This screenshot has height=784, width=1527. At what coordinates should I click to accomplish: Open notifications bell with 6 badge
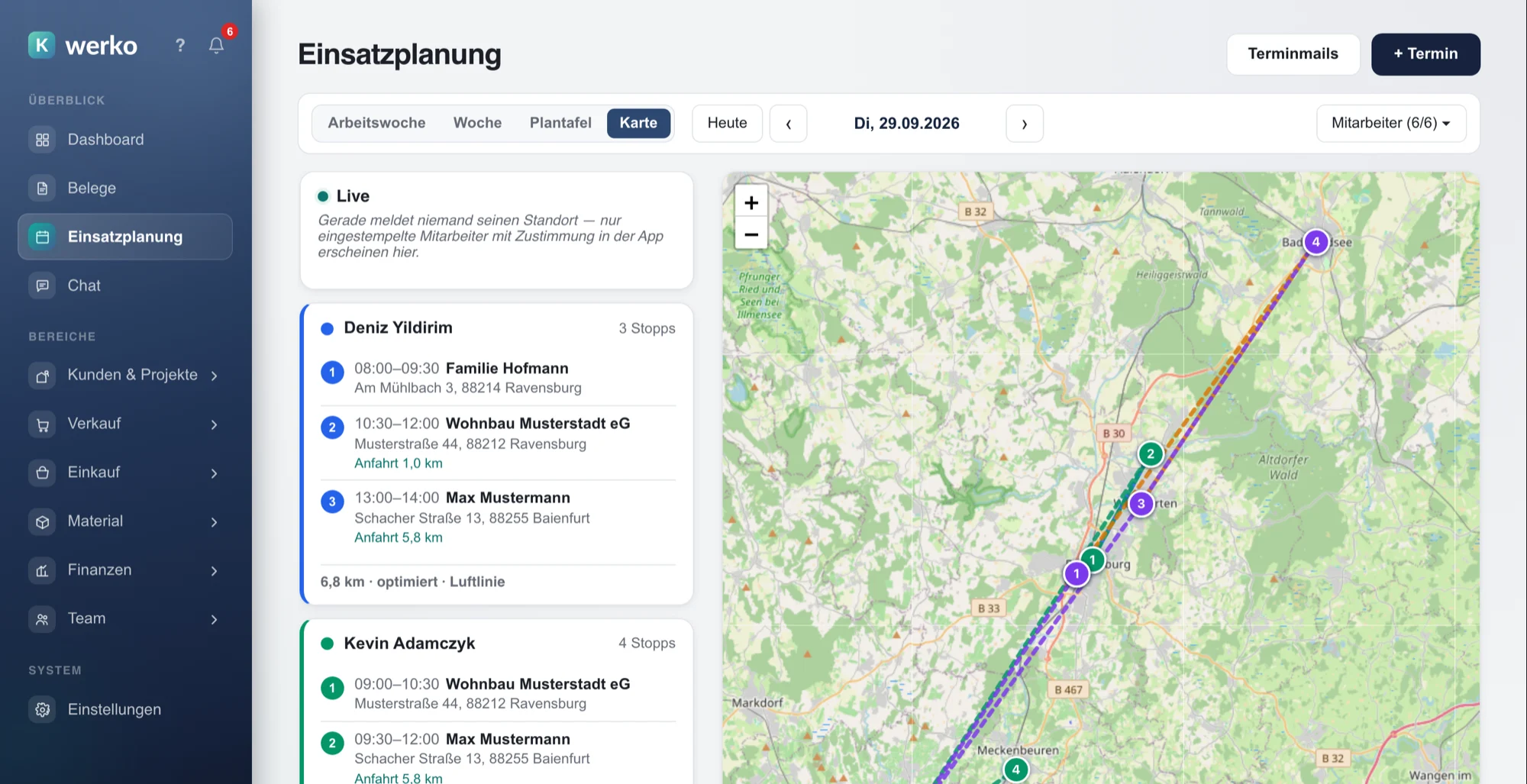coord(217,45)
